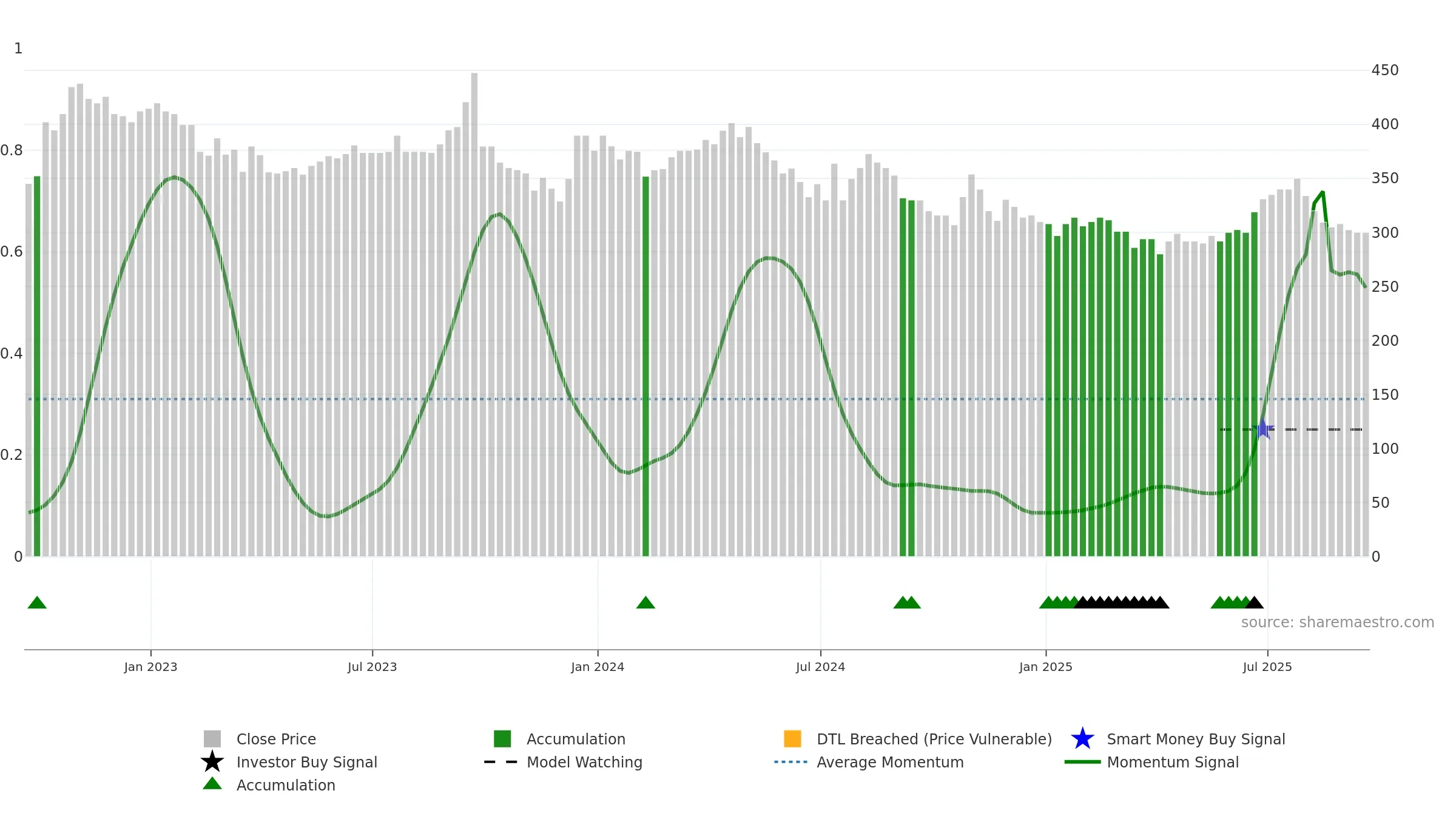This screenshot has width=1456, height=819.
Task: Click the tallest gray price bar
Action: click(474, 314)
